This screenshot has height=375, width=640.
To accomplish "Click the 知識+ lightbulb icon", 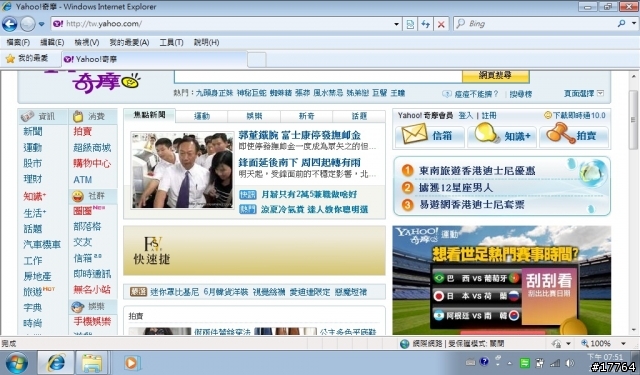I will click(x=486, y=134).
